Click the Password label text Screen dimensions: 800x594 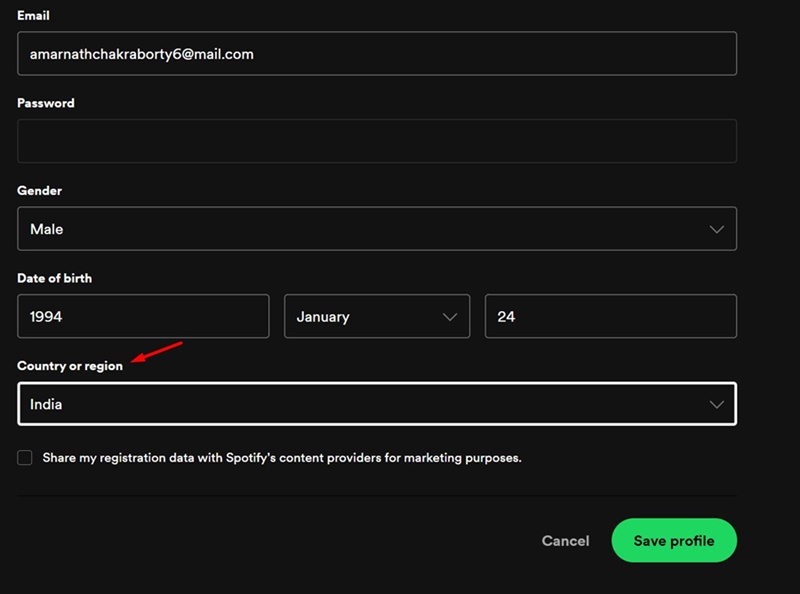click(46, 103)
